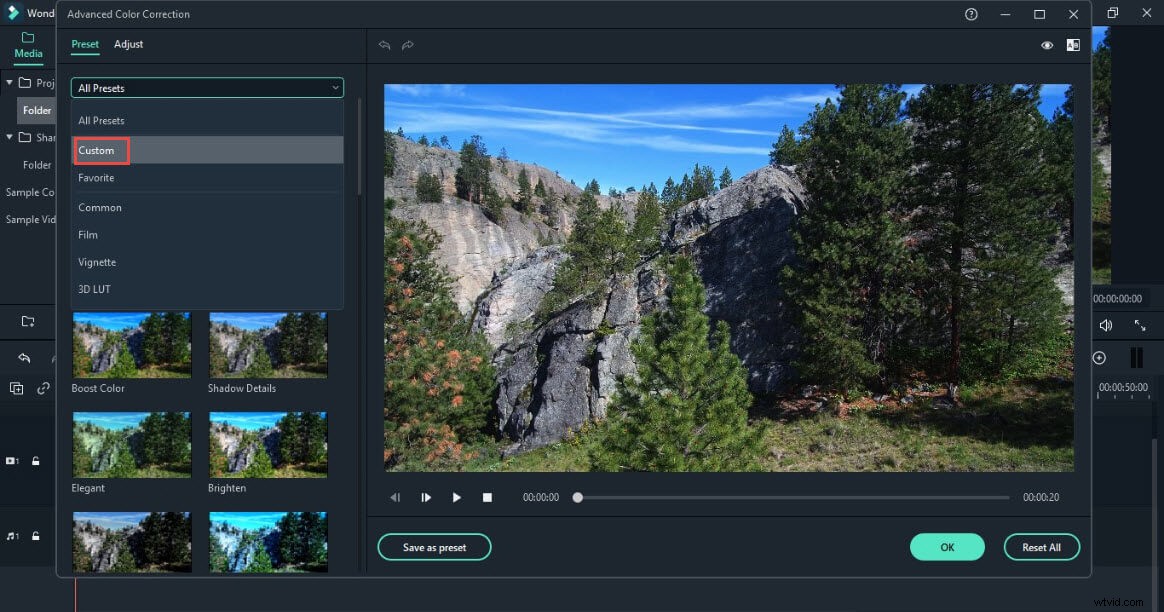Switch to the Adjust tab
1164x612 pixels.
coord(128,44)
